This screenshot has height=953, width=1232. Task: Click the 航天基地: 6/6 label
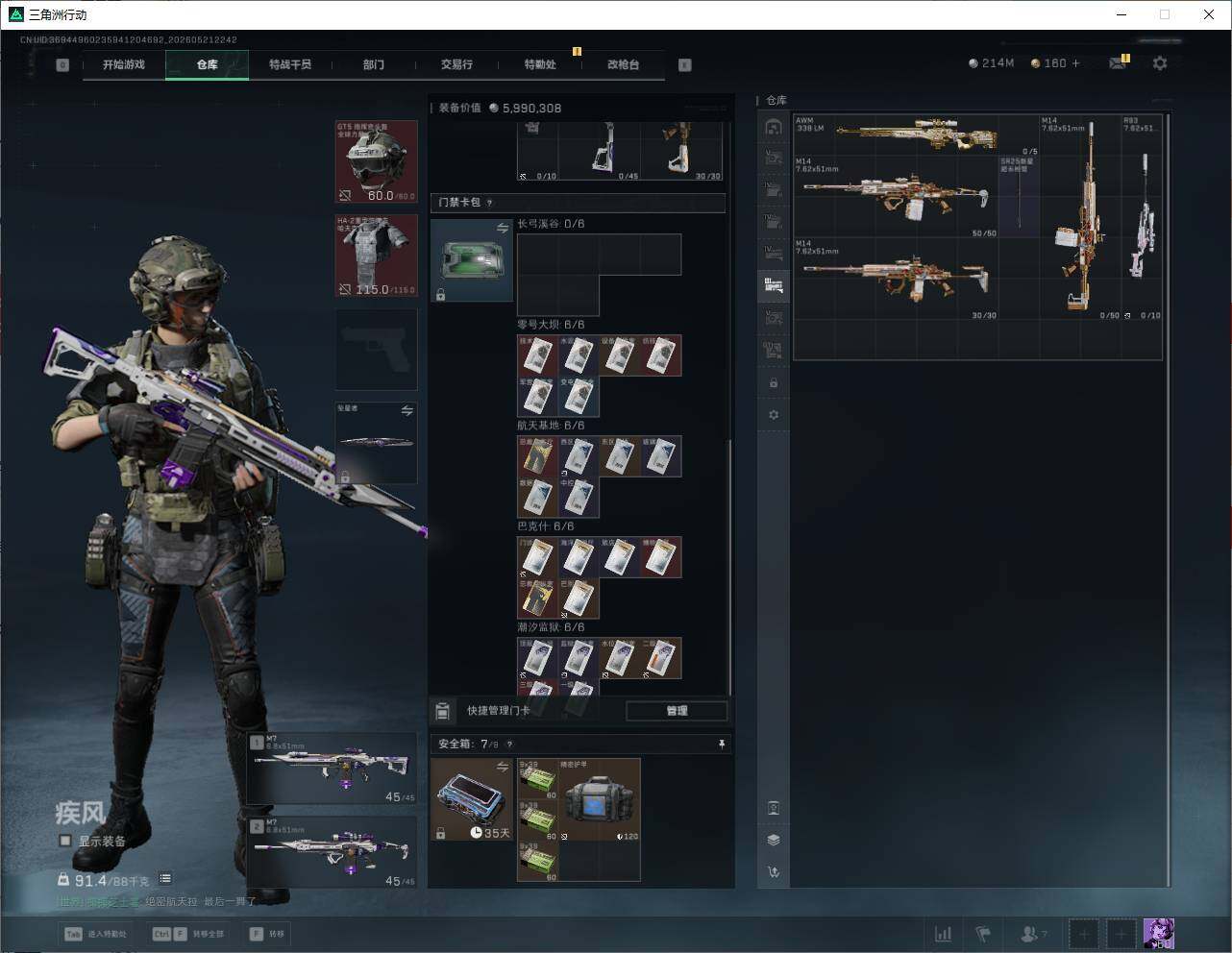pyautogui.click(x=551, y=426)
